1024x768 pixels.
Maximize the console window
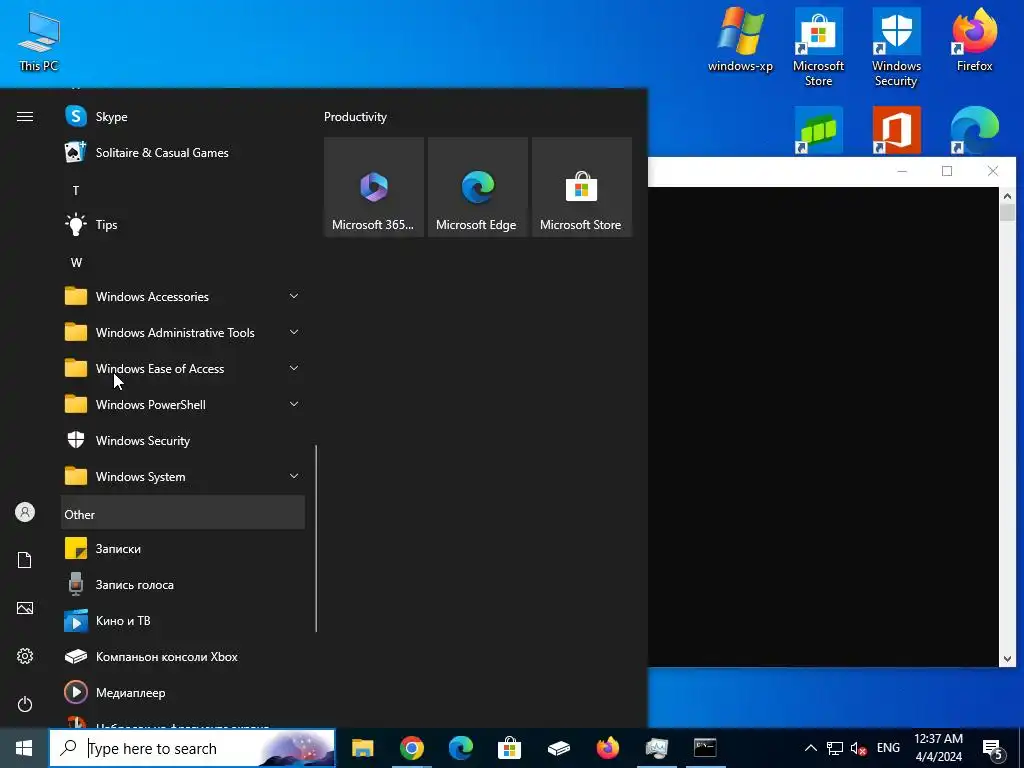[x=947, y=171]
